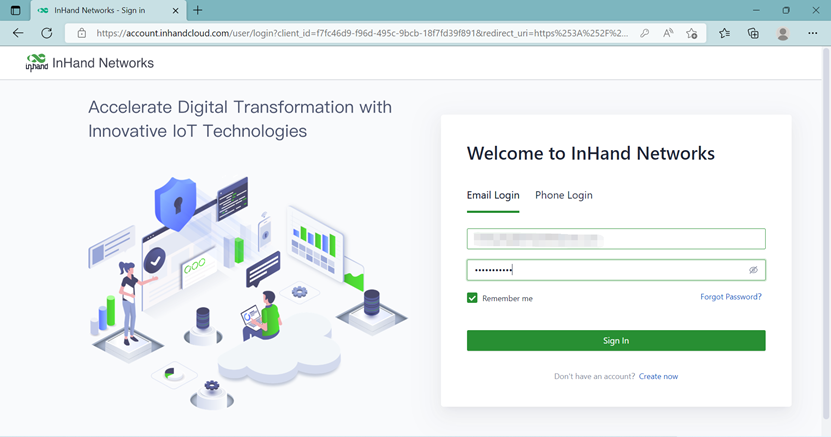Reload the page with refresh icon
This screenshot has width=831, height=437.
click(47, 33)
